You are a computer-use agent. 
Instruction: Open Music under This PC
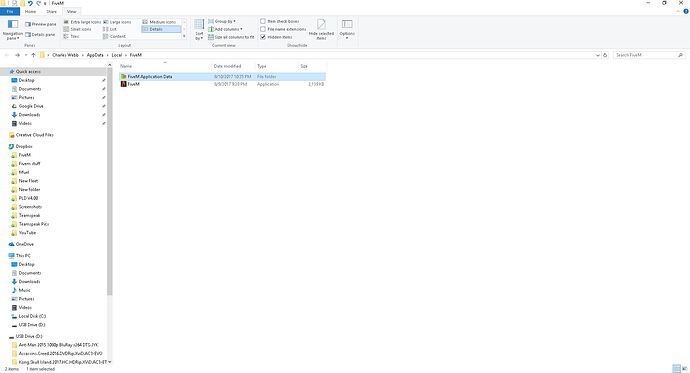pos(24,290)
